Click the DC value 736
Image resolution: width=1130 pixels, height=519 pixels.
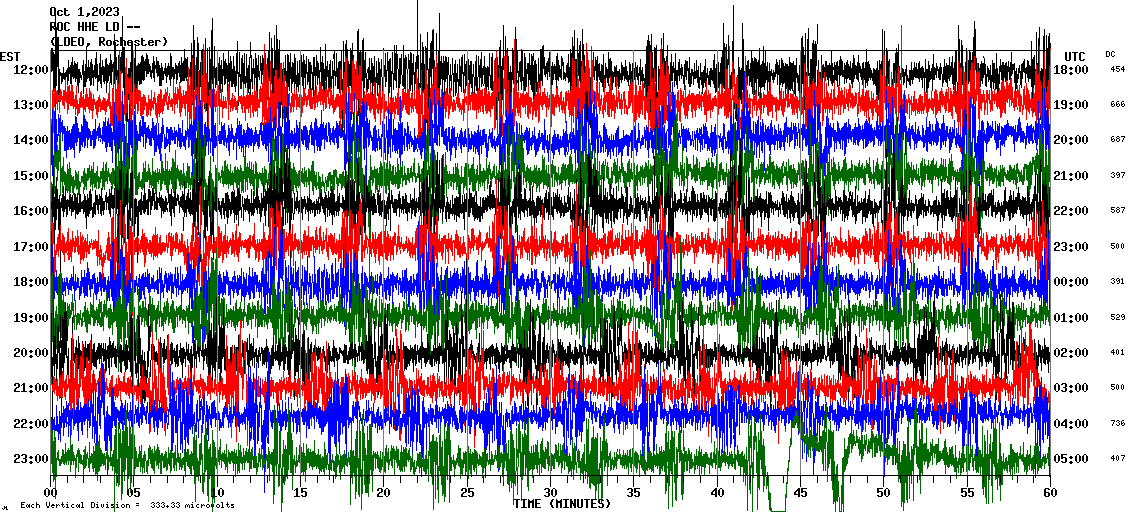(x=1117, y=423)
